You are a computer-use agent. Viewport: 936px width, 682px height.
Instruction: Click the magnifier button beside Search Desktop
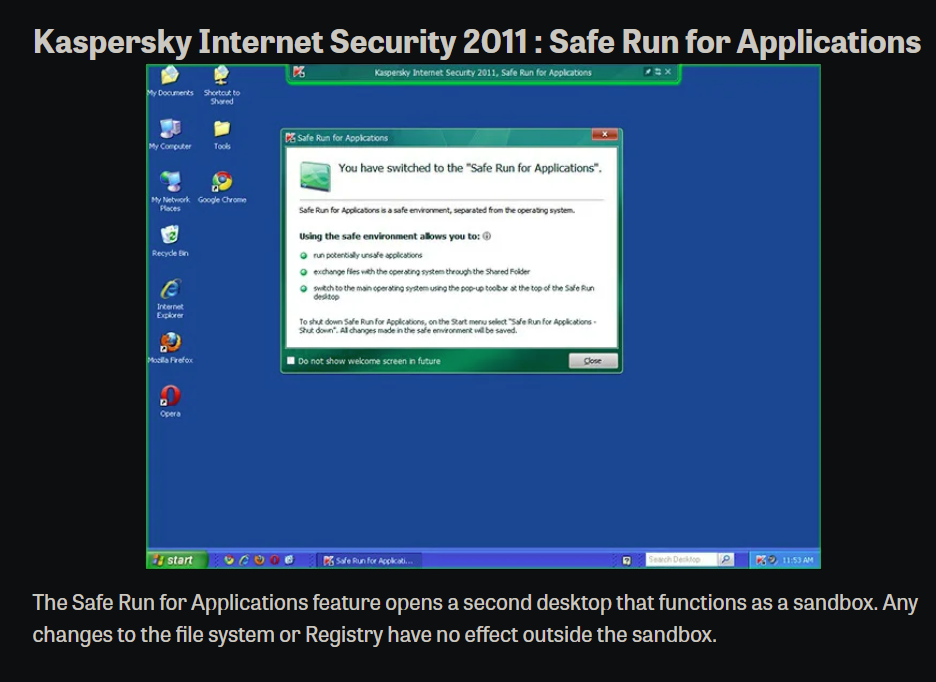[x=725, y=560]
